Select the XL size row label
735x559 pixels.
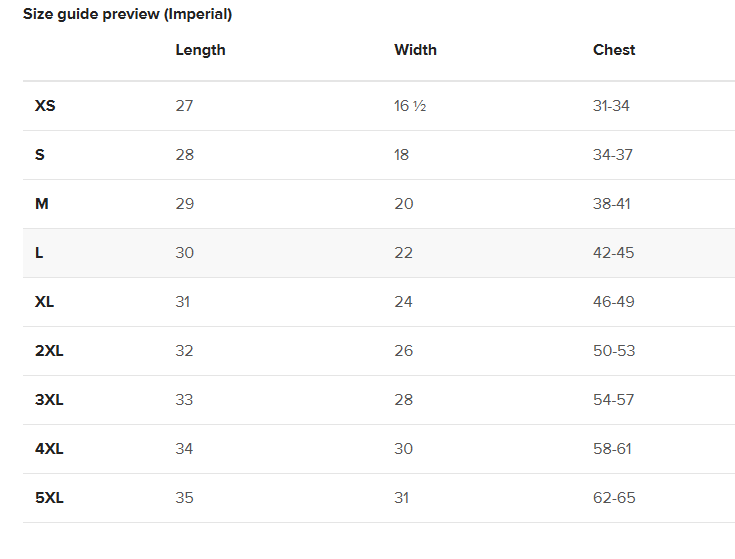(45, 302)
